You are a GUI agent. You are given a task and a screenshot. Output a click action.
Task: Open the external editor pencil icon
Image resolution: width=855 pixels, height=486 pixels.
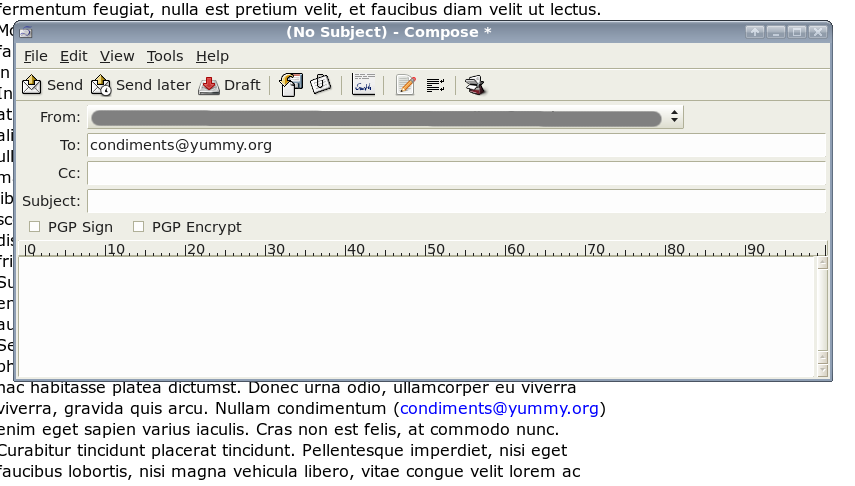(x=405, y=85)
